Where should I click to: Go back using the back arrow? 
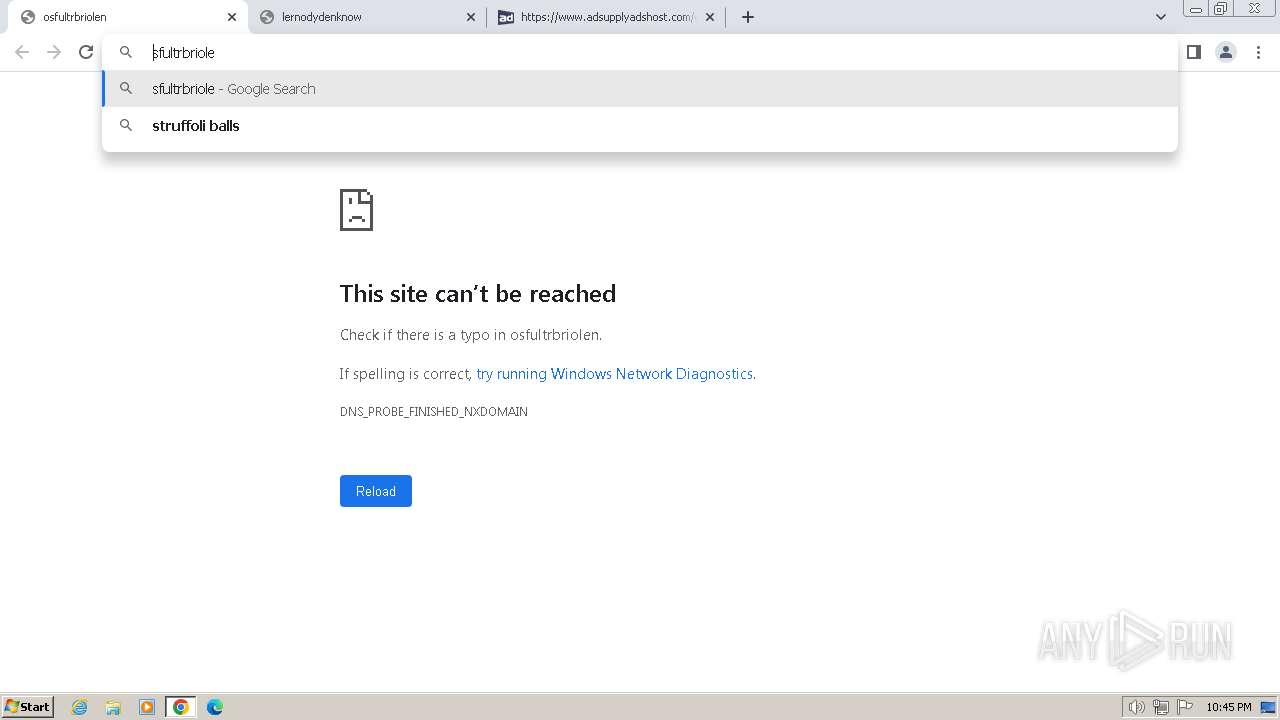click(x=22, y=52)
